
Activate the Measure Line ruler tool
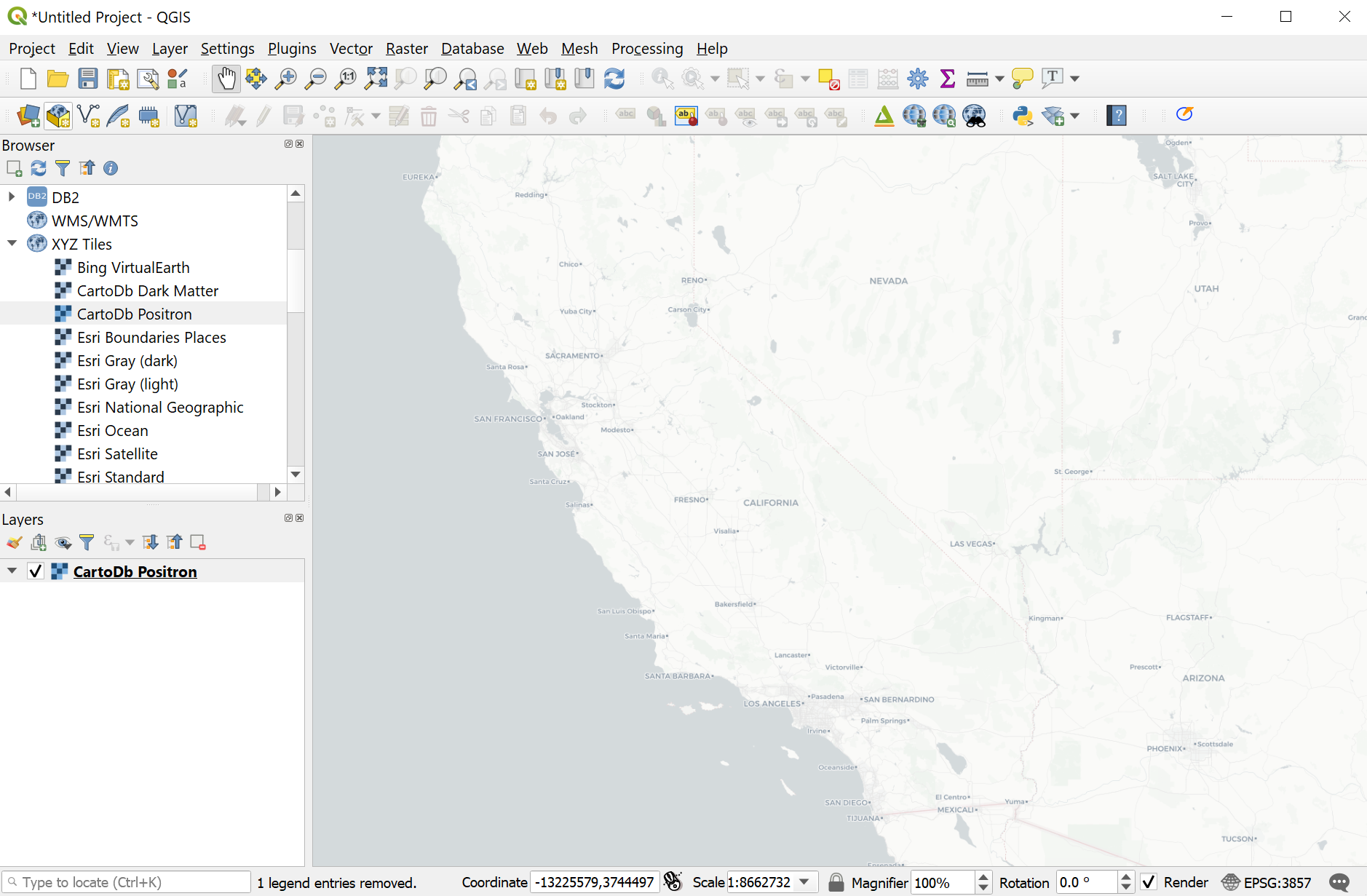pyautogui.click(x=977, y=79)
